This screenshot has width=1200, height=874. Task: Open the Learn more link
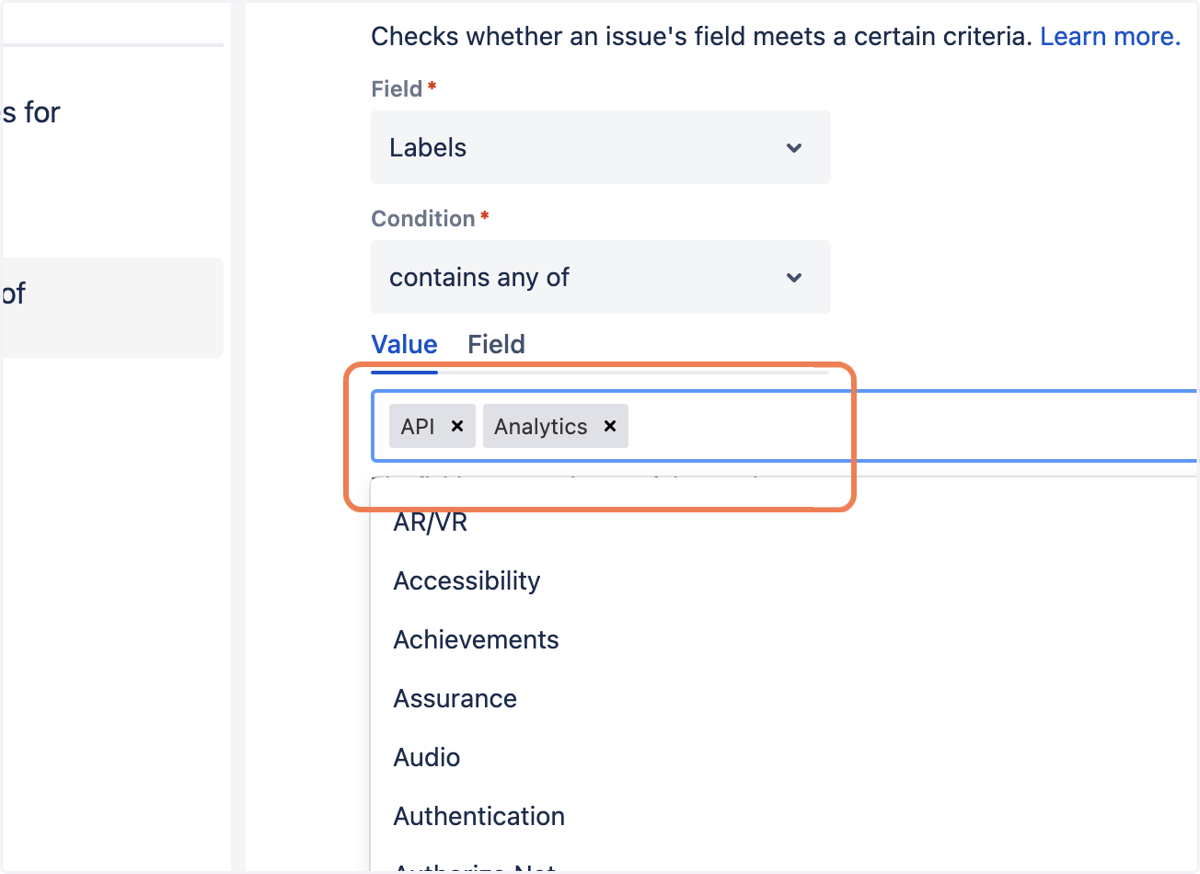(x=1110, y=37)
